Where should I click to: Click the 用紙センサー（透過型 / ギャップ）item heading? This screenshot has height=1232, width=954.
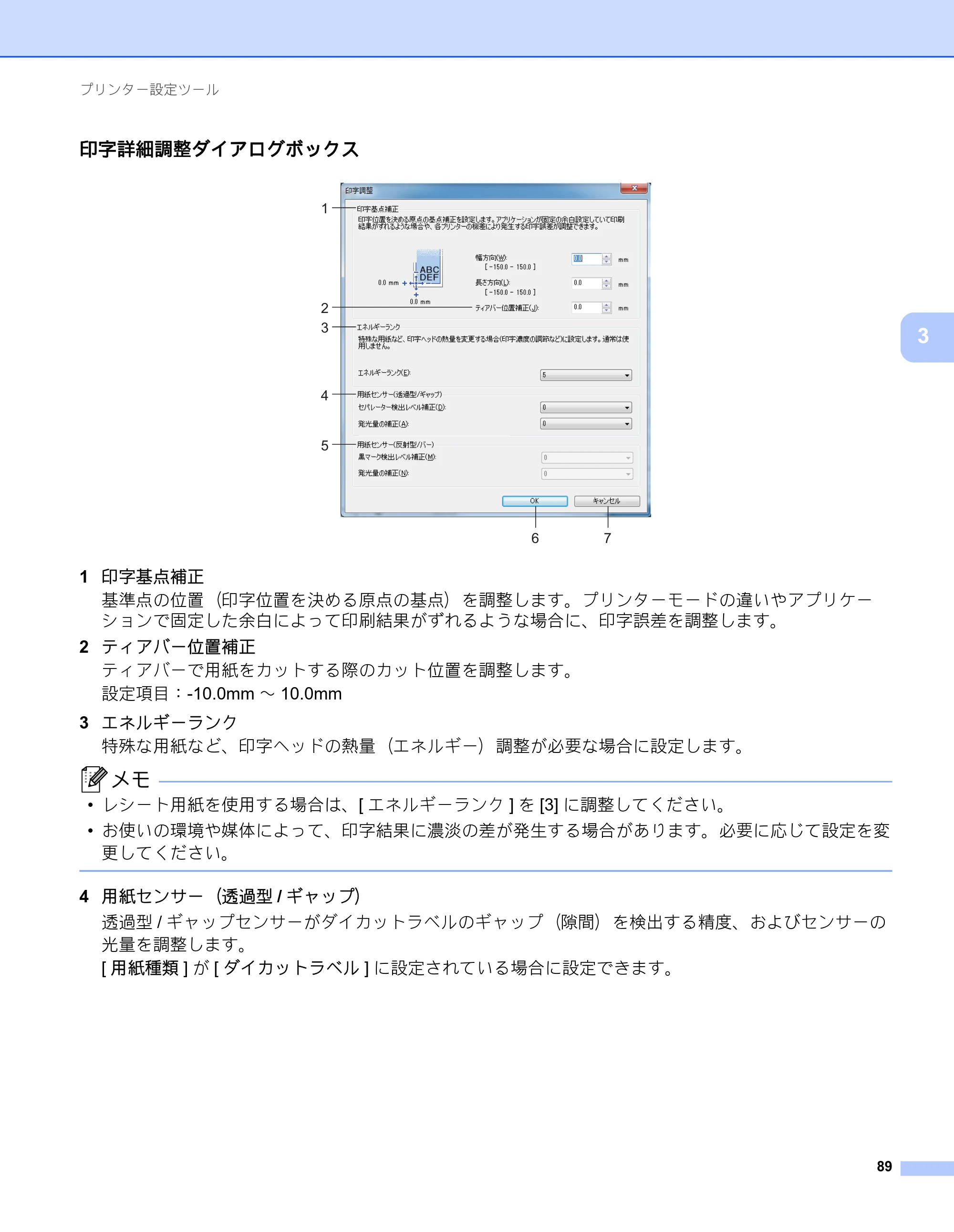pos(231,896)
